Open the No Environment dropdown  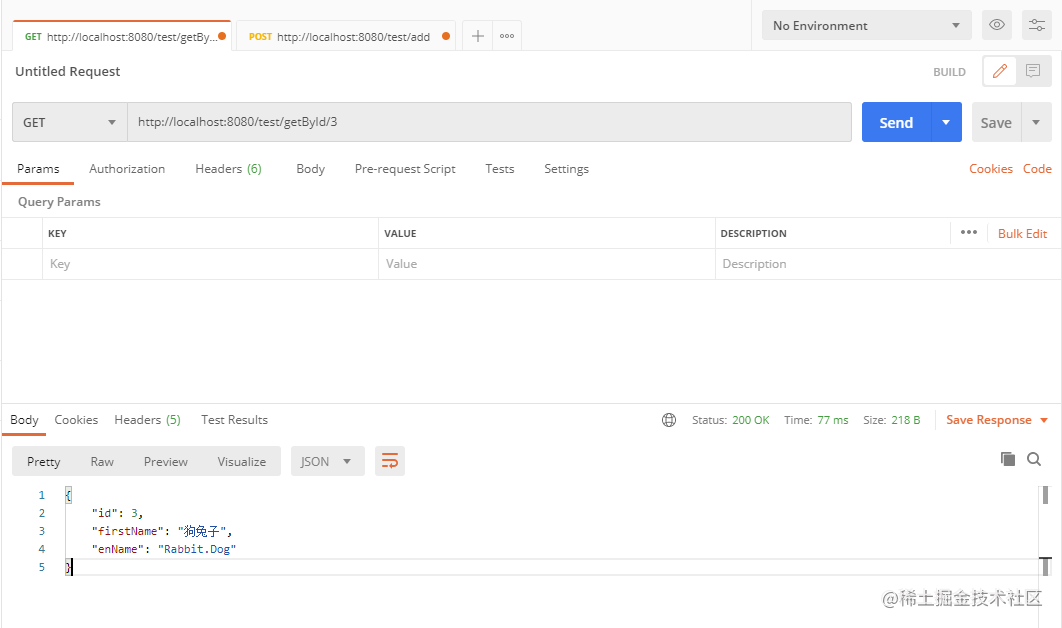click(866, 26)
